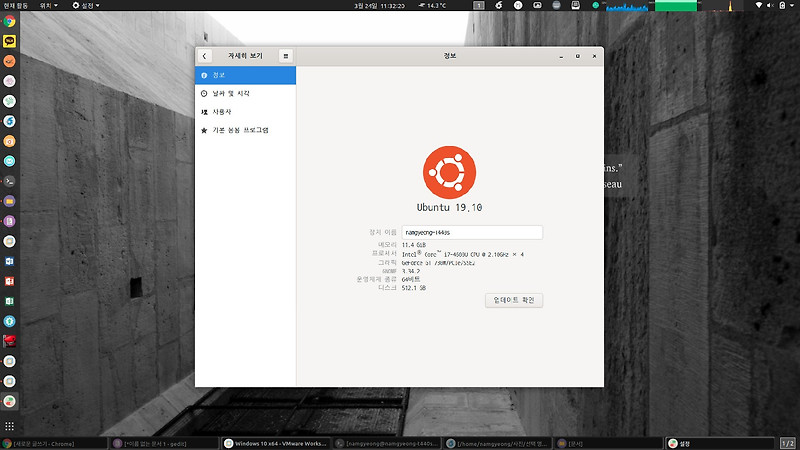Viewport: 800px width, 450px height.
Task: Open the 날짜 및 시각 panel
Action: [245, 93]
